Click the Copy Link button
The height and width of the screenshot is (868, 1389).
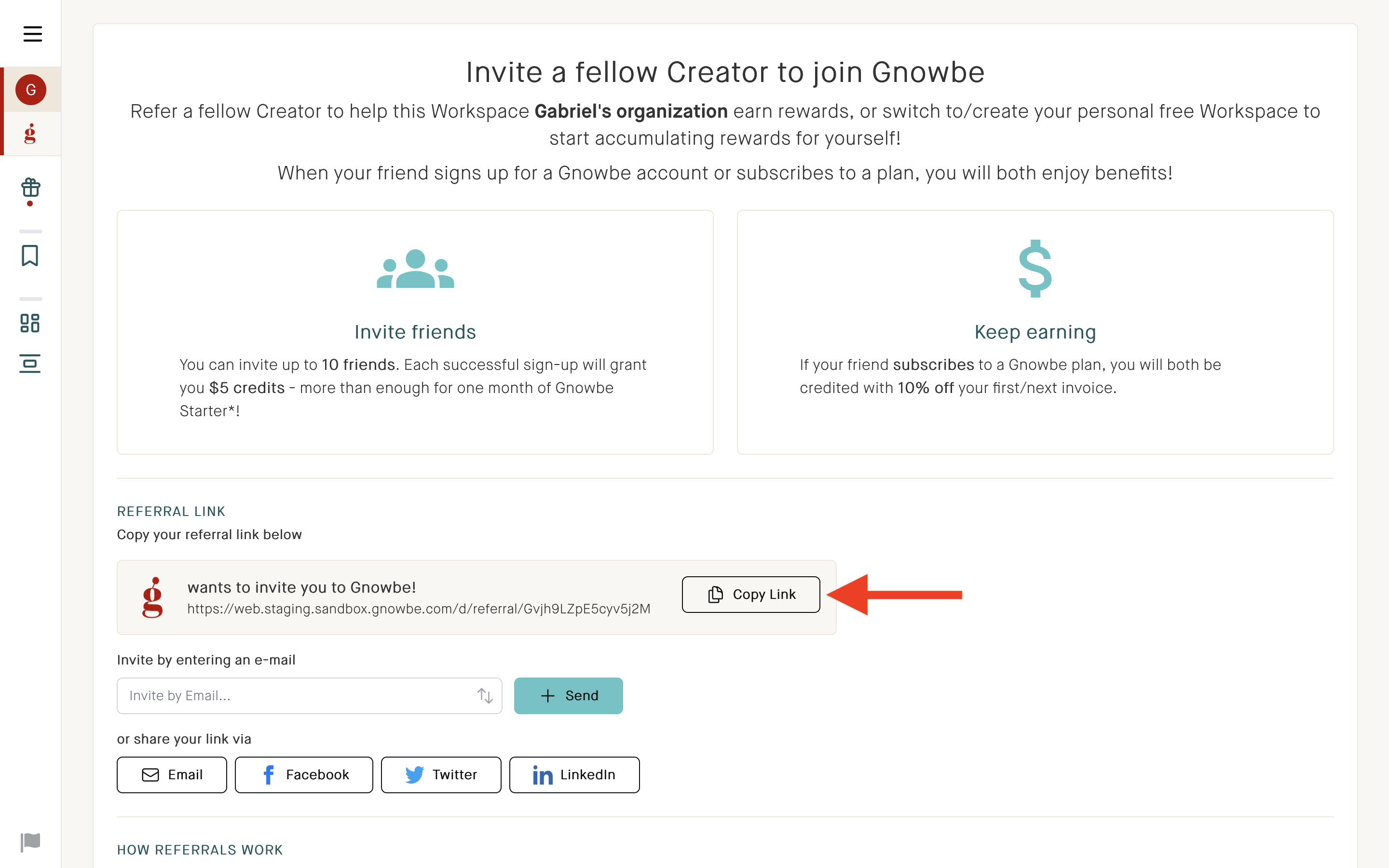pos(751,594)
